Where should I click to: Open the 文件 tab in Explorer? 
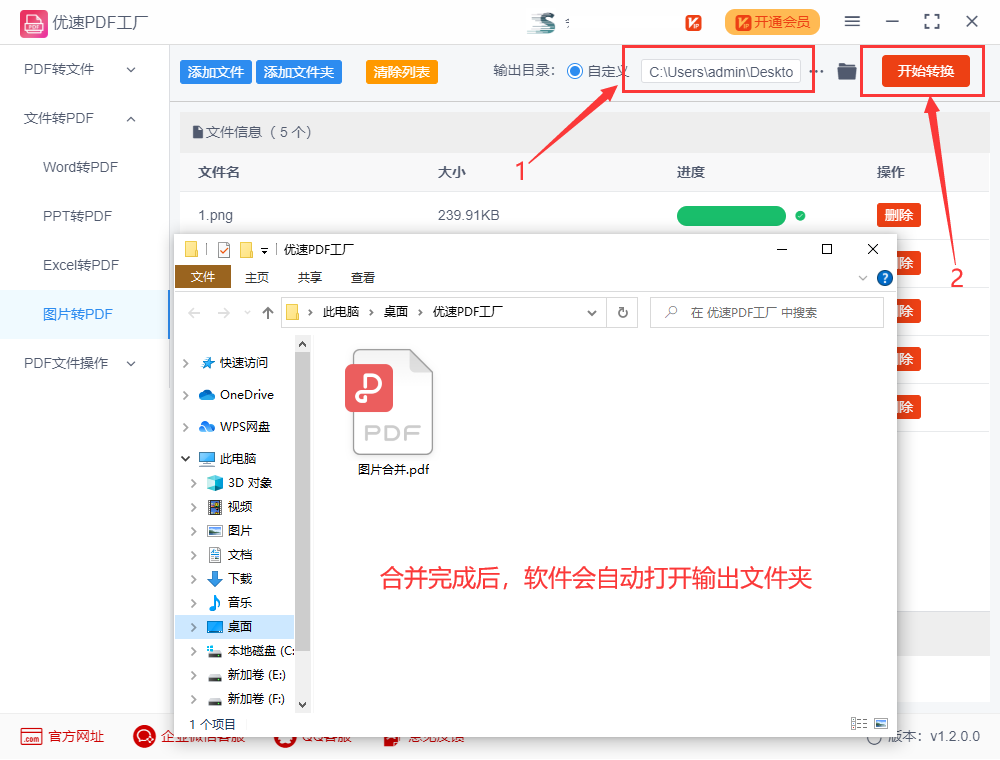pos(203,277)
